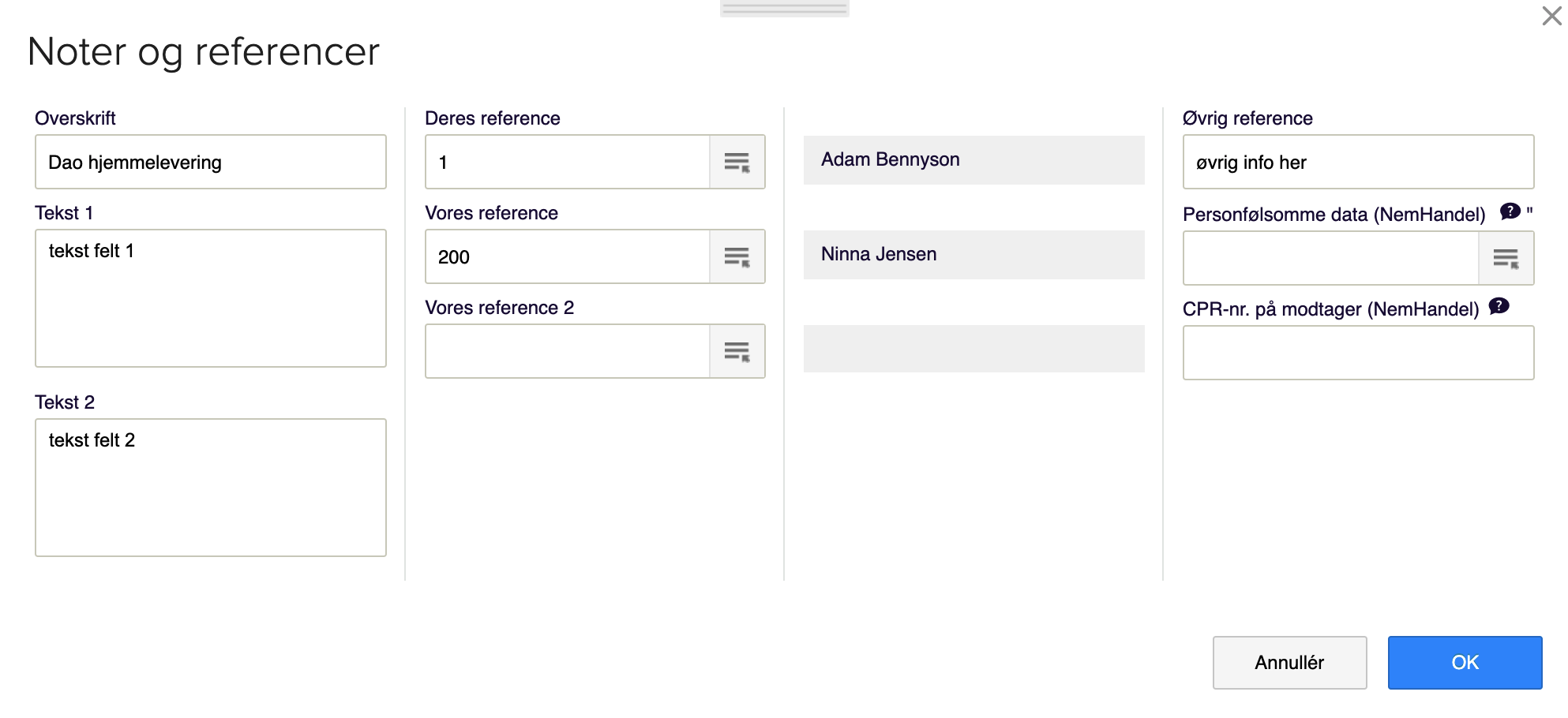Show help for Personfølsomme data (NemHandel)
Viewport: 1568px width, 718px height.
pyautogui.click(x=1510, y=211)
